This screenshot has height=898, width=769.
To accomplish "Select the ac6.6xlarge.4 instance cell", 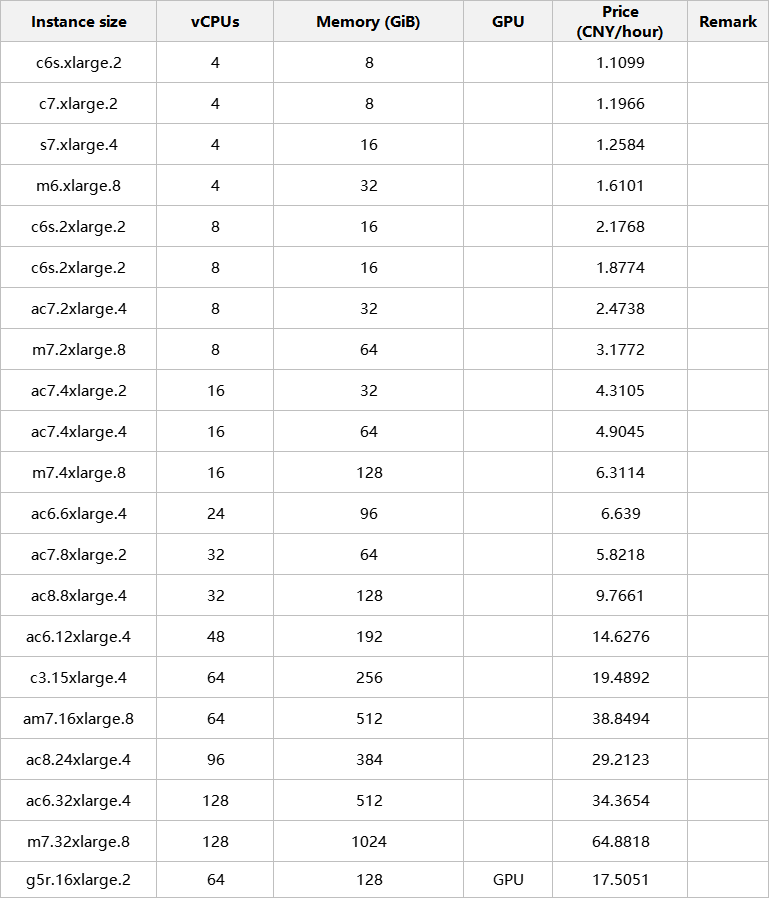I will point(78,513).
